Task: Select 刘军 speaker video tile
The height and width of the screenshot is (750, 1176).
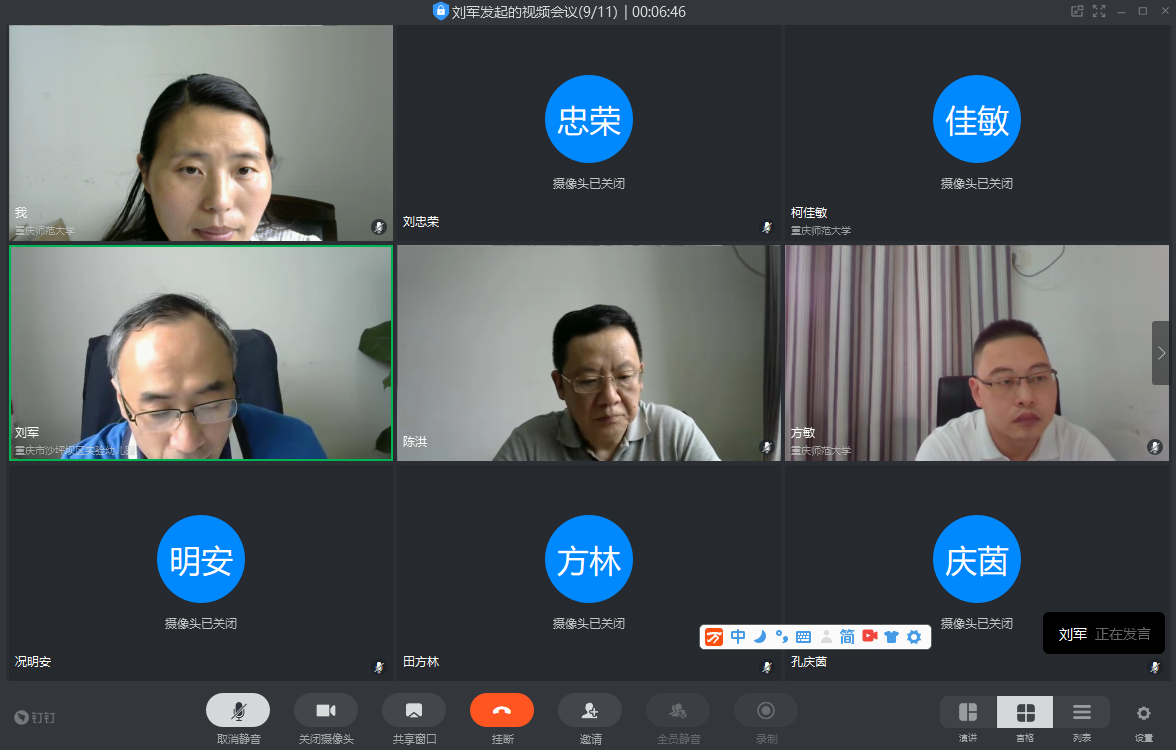Action: pyautogui.click(x=201, y=353)
